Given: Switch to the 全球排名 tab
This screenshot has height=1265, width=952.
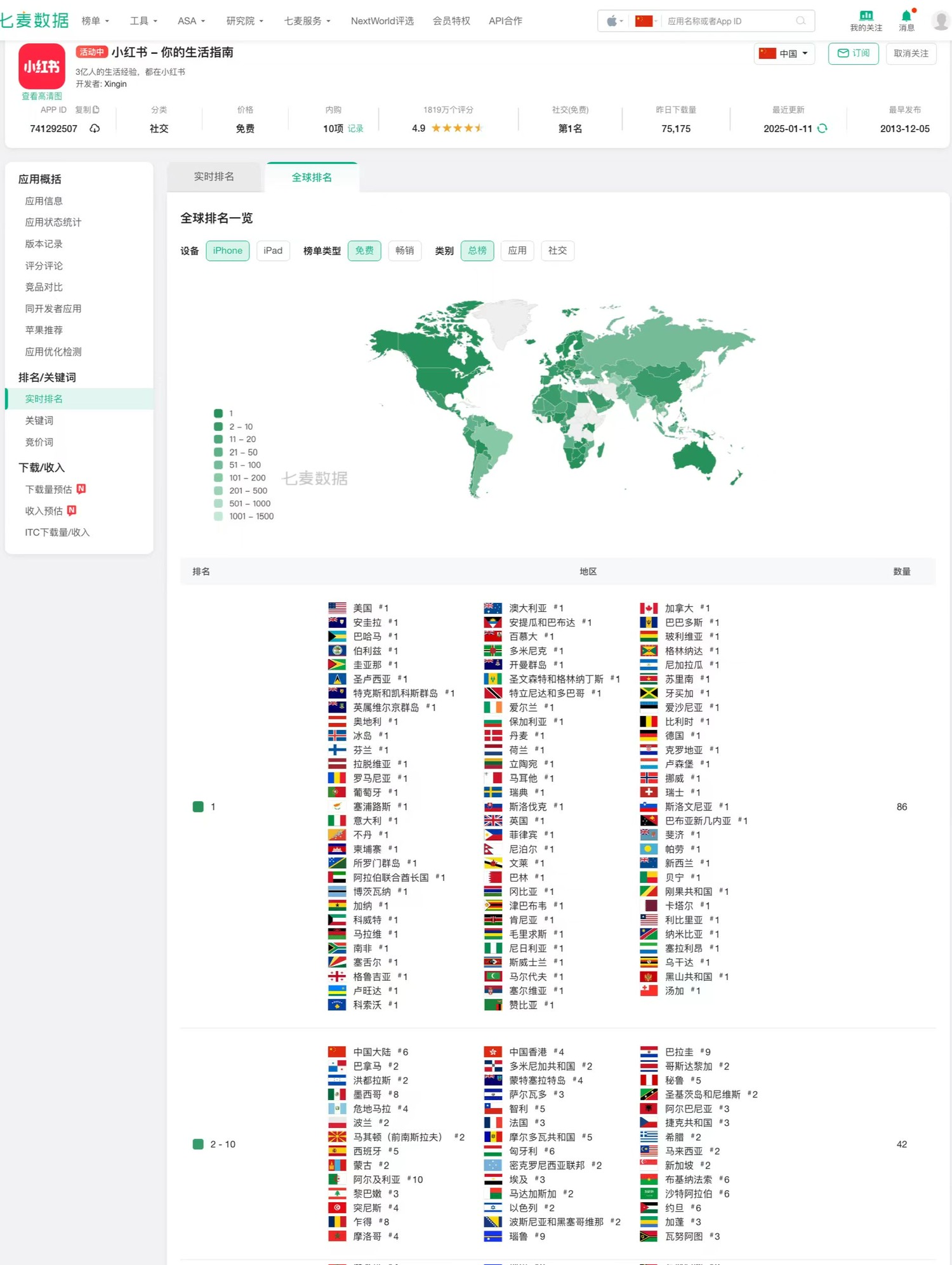Looking at the screenshot, I should pyautogui.click(x=312, y=177).
